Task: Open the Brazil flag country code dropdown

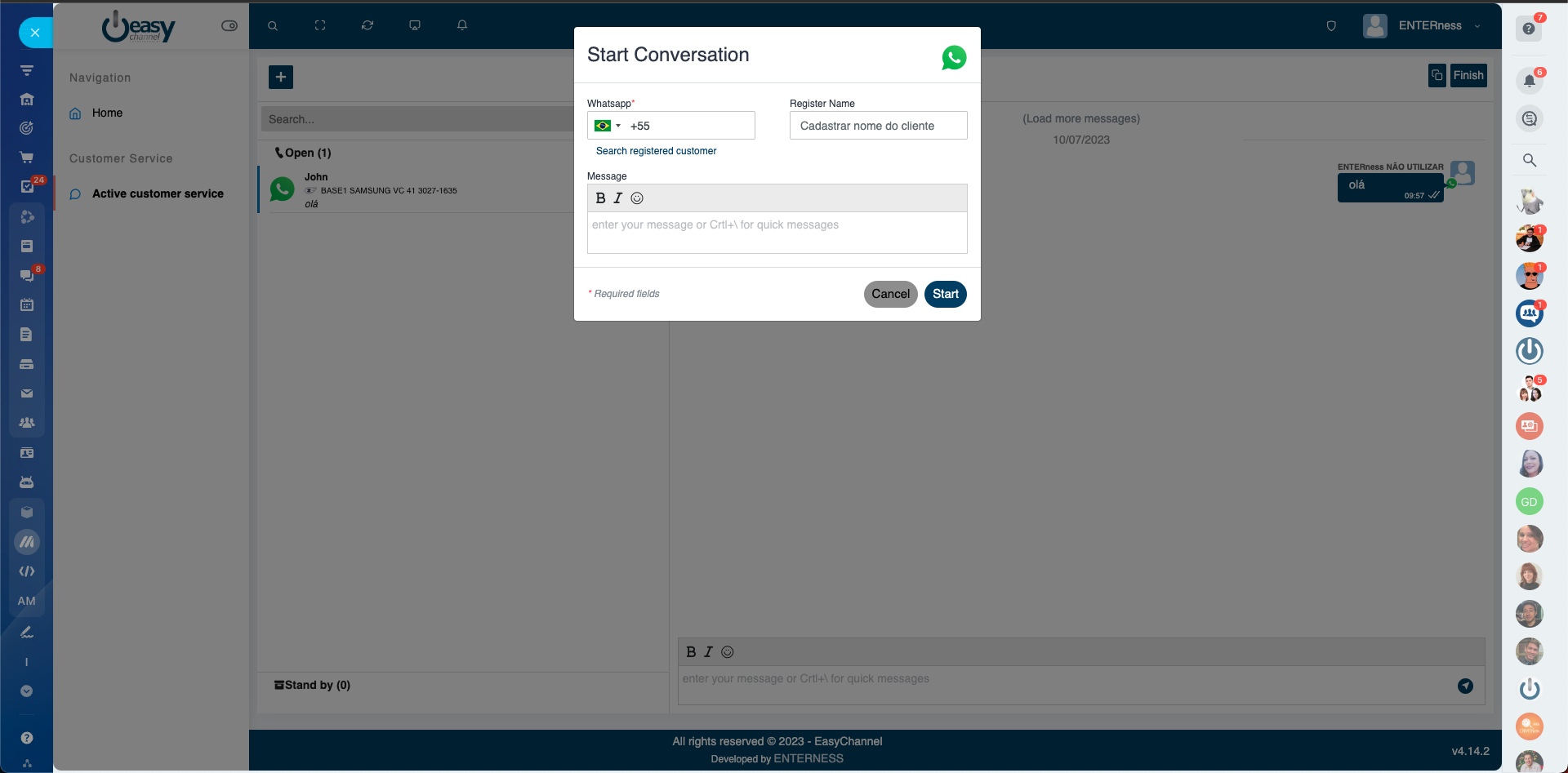Action: point(607,126)
